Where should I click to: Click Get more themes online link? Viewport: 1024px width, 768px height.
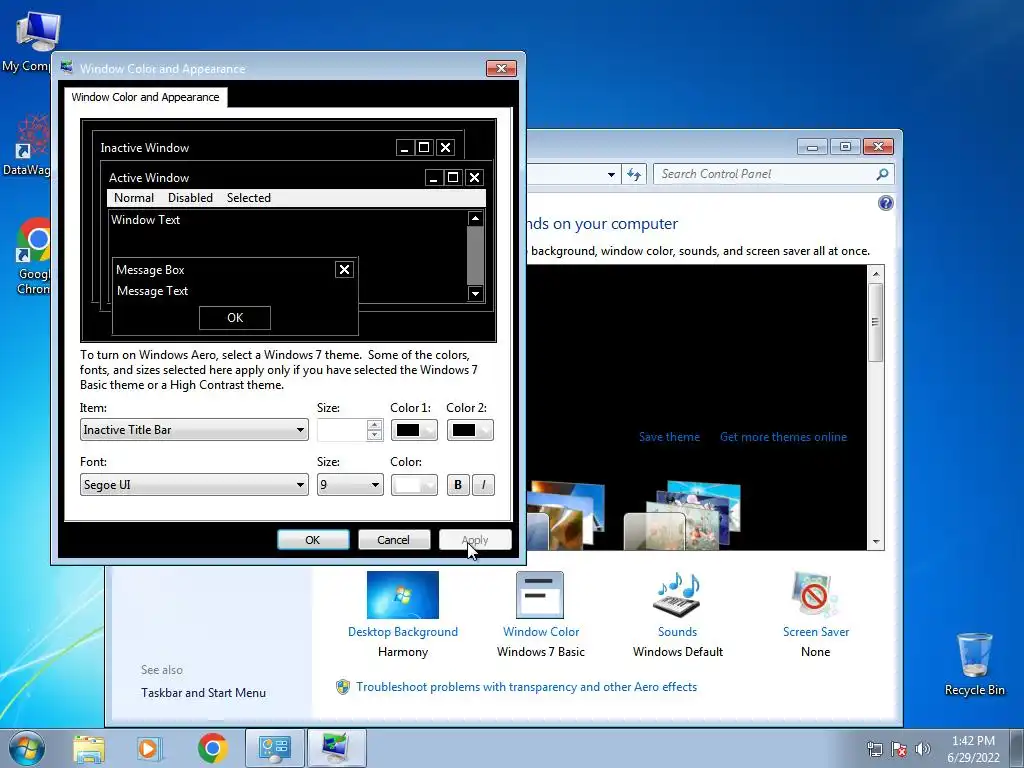tap(784, 437)
